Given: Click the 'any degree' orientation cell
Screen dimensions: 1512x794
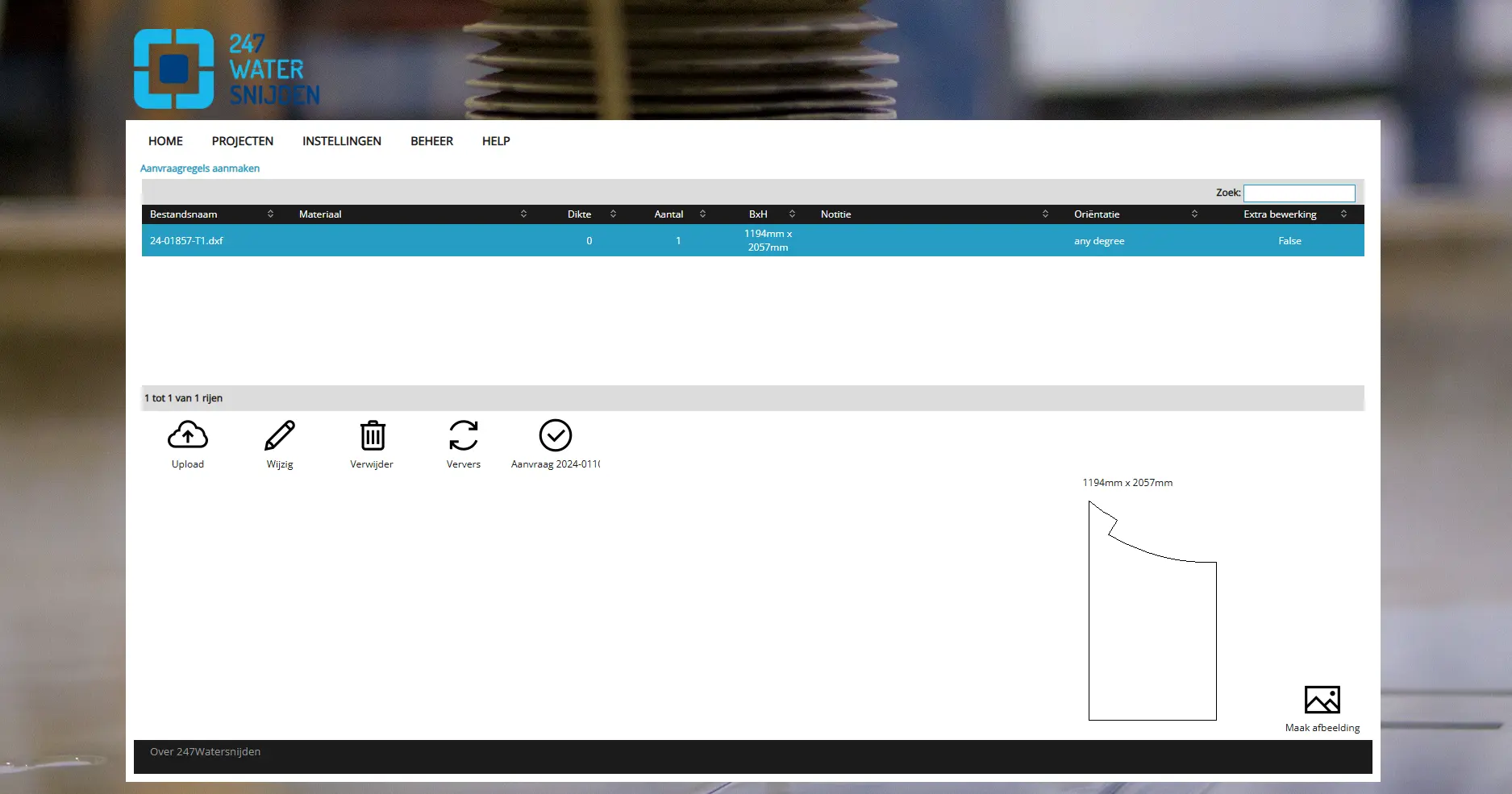Looking at the screenshot, I should [x=1099, y=241].
